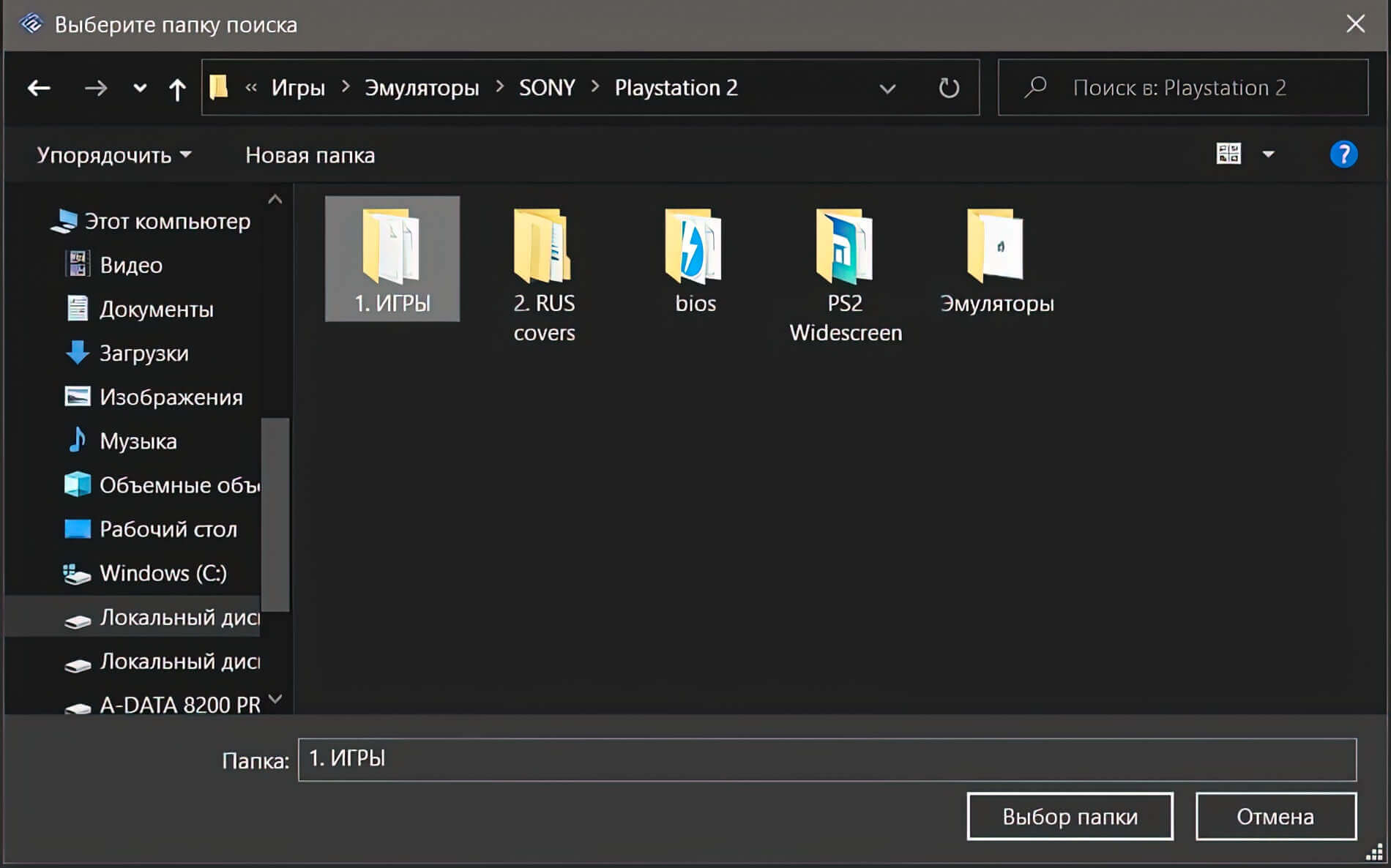The height and width of the screenshot is (868, 1391).
Task: Open view options dropdown arrow
Action: [x=1268, y=154]
